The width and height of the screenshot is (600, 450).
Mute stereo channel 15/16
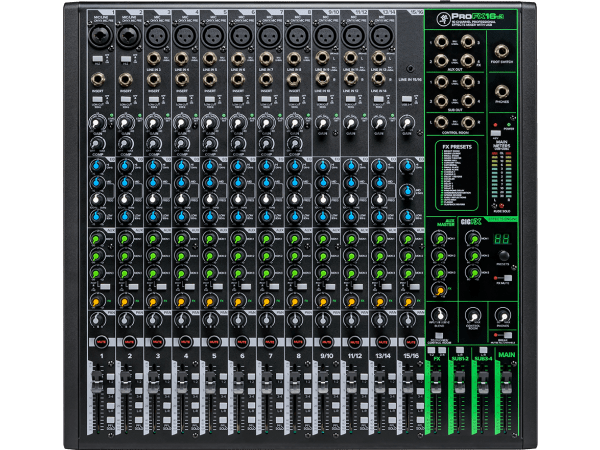(411, 341)
